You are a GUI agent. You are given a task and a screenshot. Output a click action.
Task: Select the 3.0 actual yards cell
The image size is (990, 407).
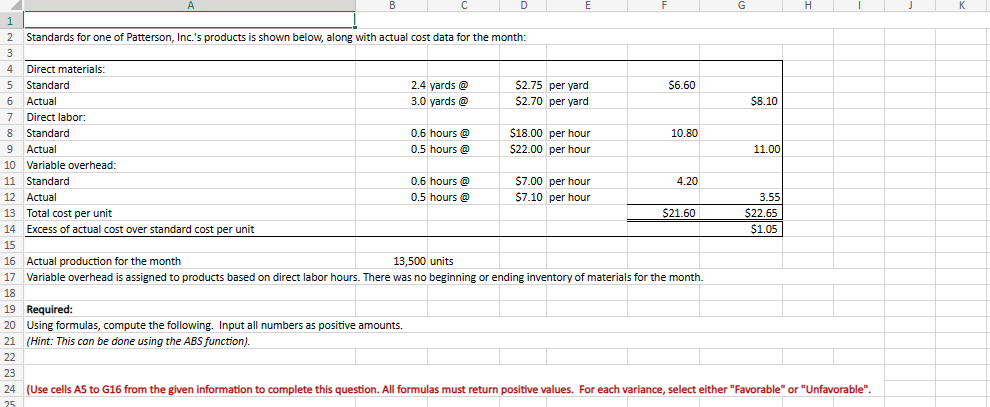click(x=391, y=101)
